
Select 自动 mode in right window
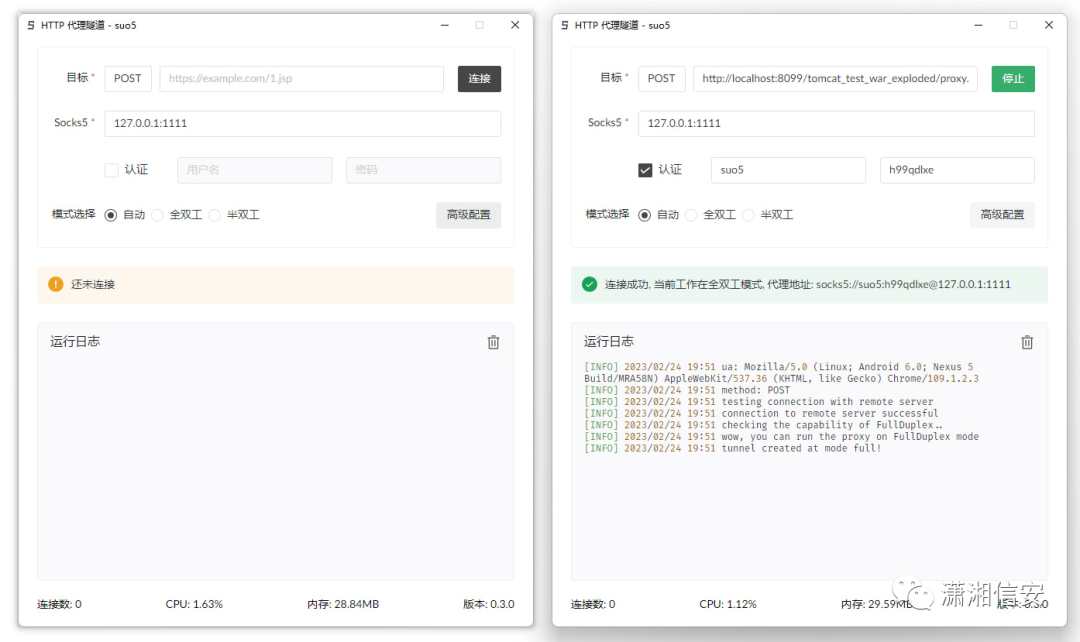(645, 216)
